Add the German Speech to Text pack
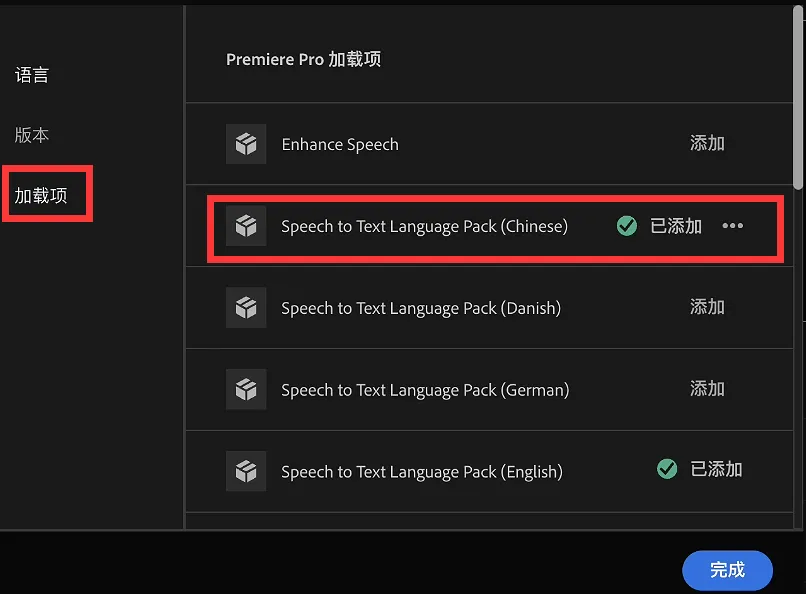The height and width of the screenshot is (594, 806). click(707, 389)
